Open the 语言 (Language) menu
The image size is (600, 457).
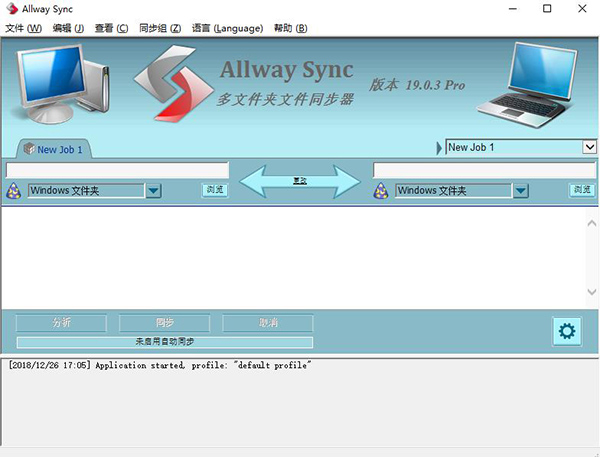pyautogui.click(x=227, y=28)
